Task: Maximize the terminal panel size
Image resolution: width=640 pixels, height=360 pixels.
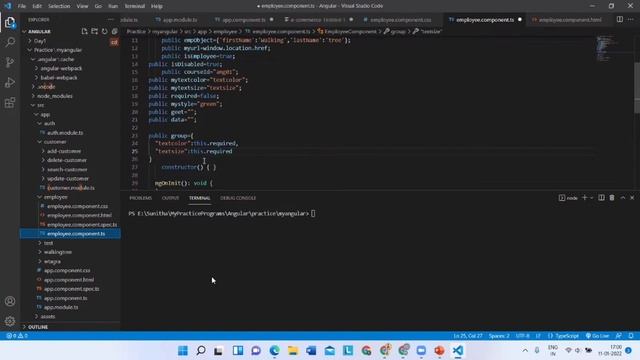Action: (x=623, y=198)
